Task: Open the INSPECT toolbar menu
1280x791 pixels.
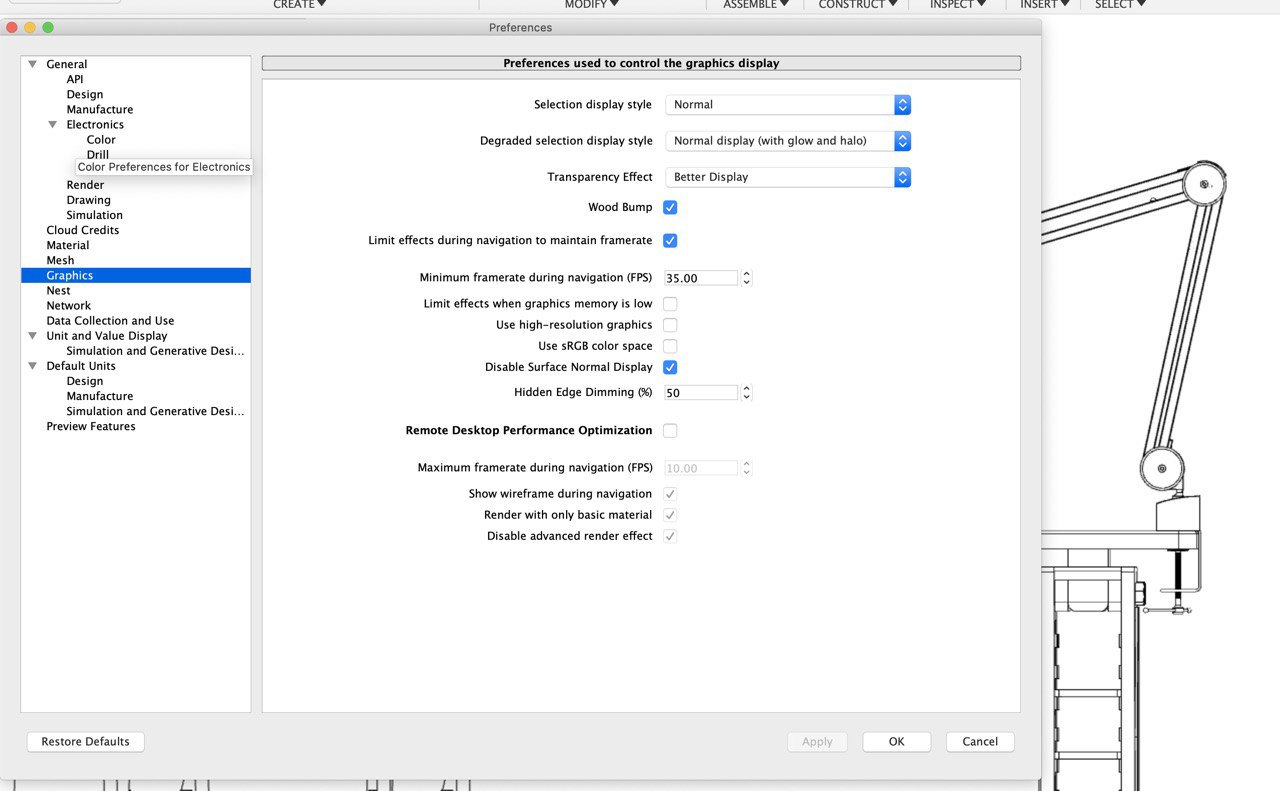Action: (x=958, y=4)
